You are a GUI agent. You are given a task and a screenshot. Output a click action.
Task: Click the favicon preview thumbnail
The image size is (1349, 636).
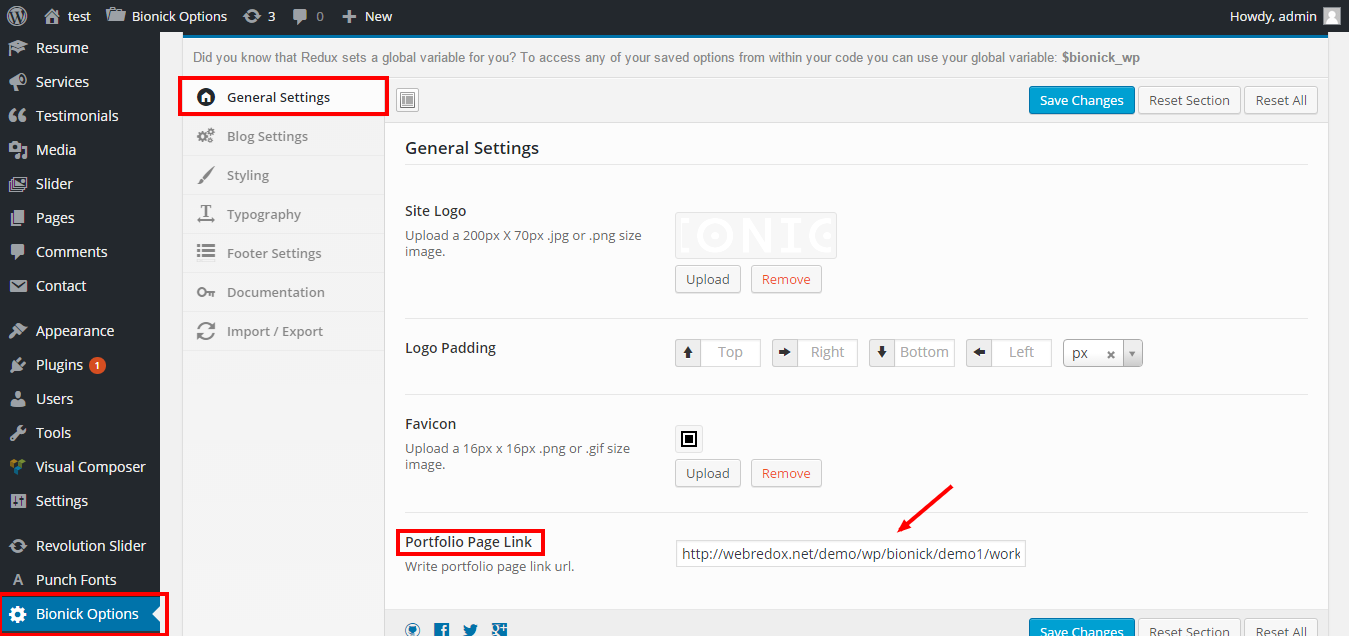(689, 438)
